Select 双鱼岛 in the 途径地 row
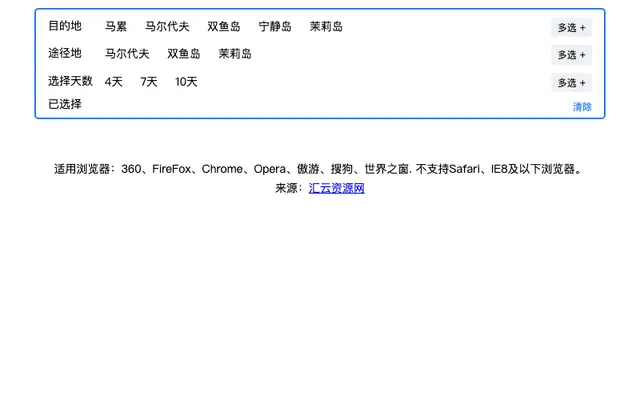The height and width of the screenshot is (400, 640). click(184, 53)
